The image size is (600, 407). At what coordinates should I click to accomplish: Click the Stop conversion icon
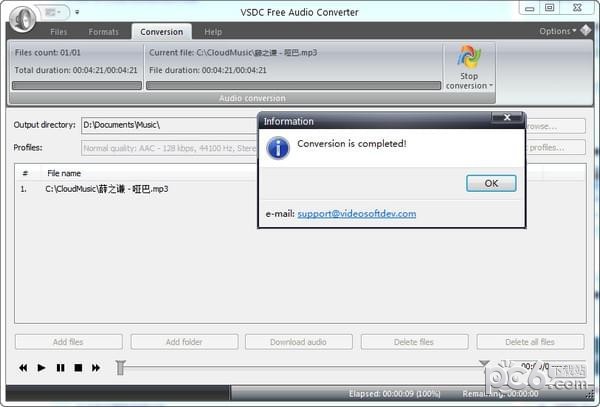click(469, 57)
